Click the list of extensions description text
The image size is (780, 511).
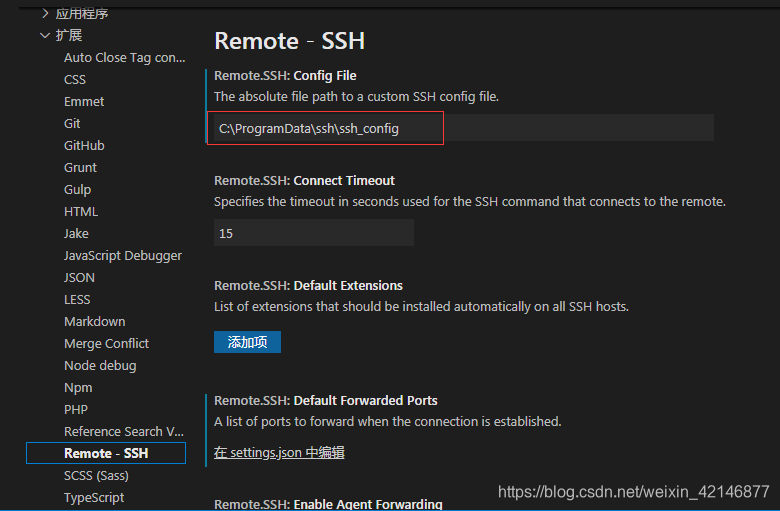coord(421,307)
